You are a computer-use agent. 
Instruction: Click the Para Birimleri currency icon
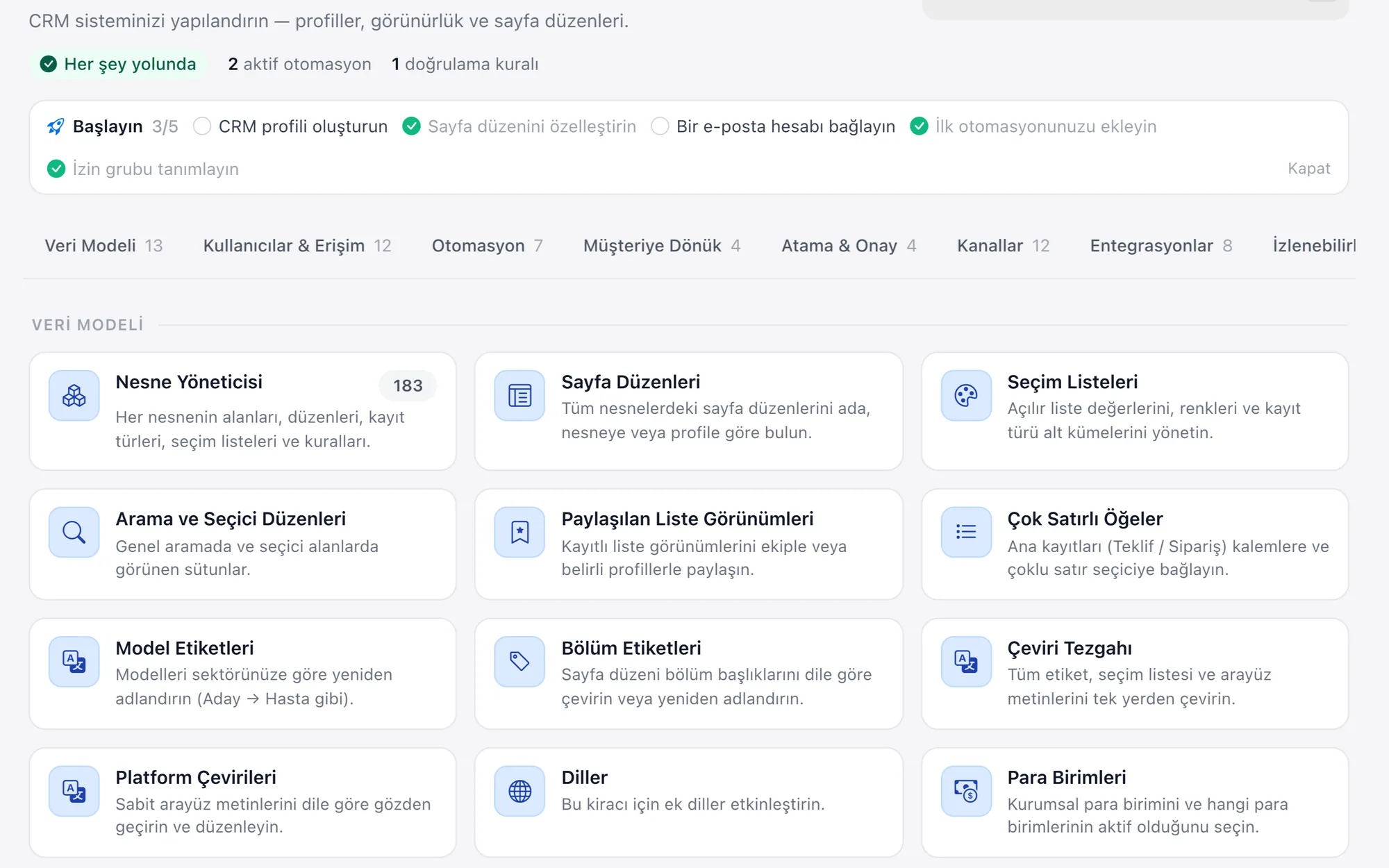[x=966, y=791]
